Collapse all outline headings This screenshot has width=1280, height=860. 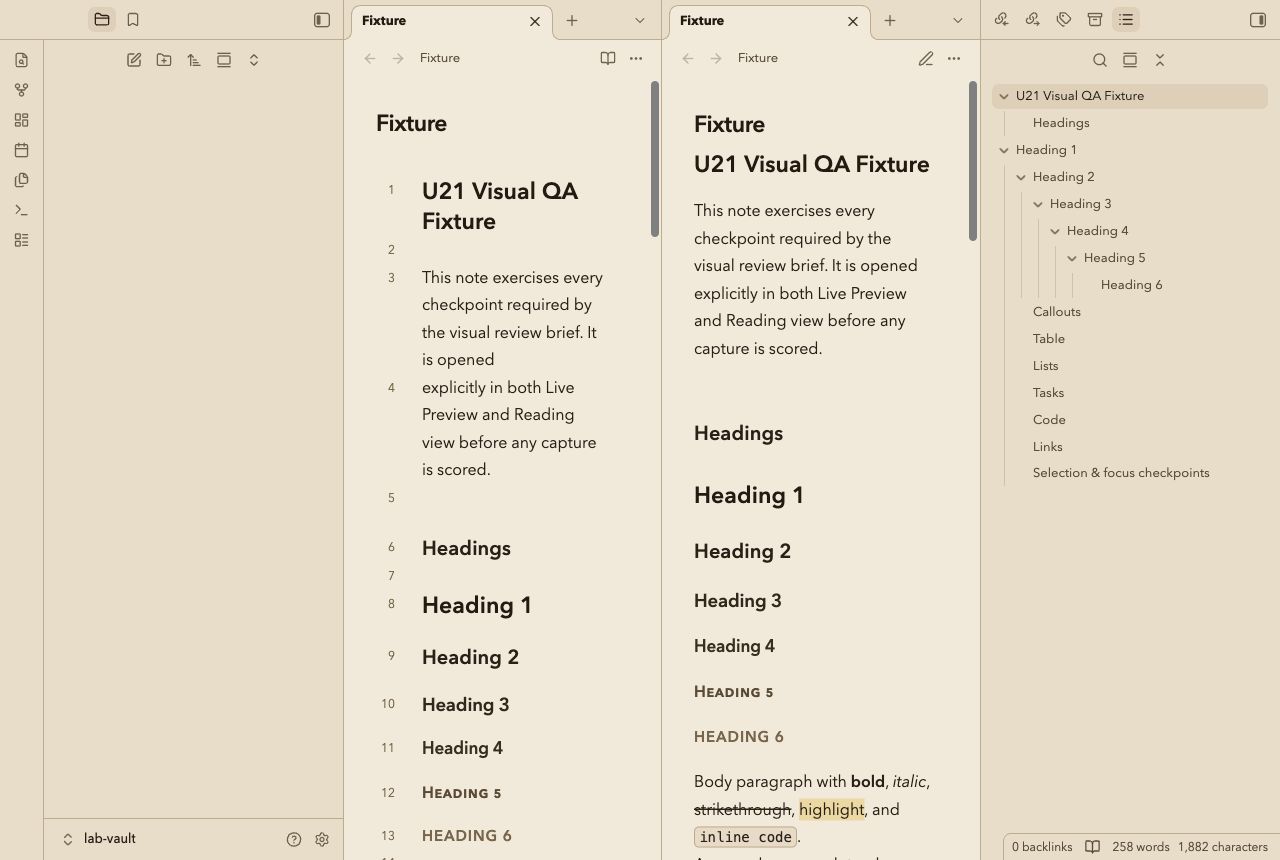tap(1160, 60)
